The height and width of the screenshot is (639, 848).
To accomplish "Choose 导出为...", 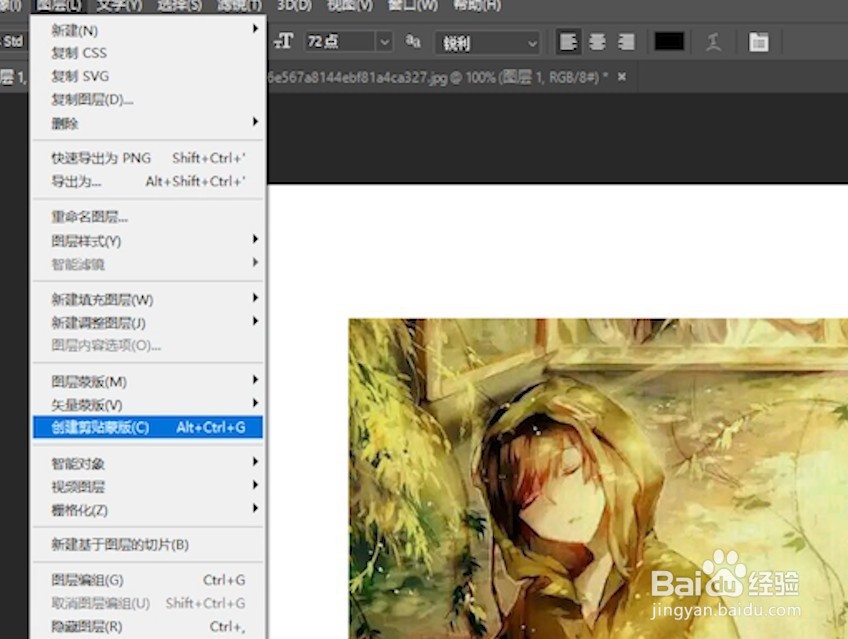I will point(148,181).
